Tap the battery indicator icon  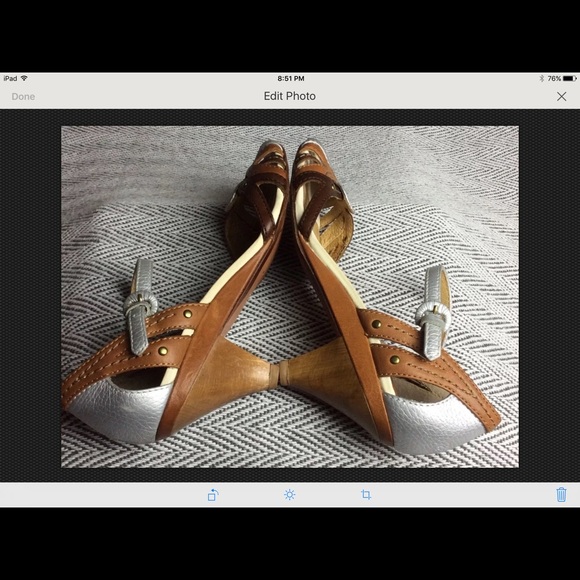570,78
